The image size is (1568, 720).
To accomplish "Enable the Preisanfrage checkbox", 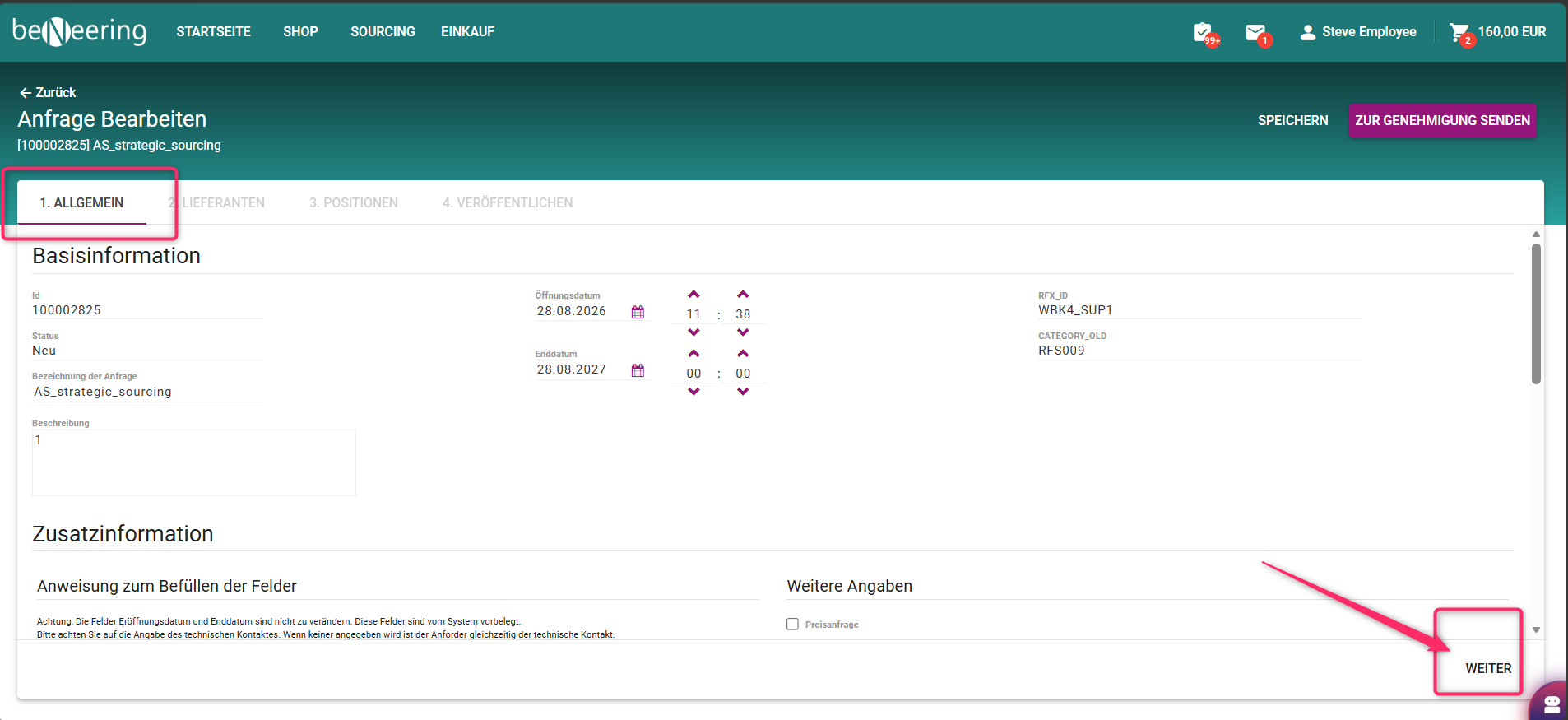I will point(792,624).
